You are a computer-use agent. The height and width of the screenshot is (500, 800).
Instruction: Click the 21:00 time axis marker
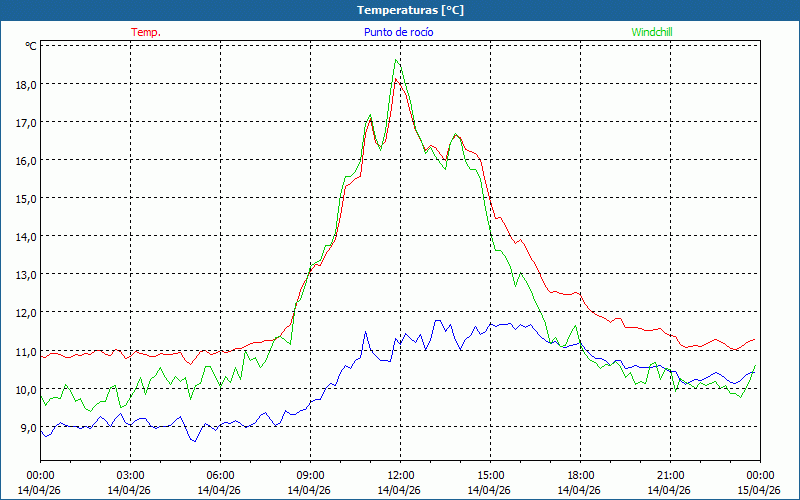pyautogui.click(x=670, y=475)
